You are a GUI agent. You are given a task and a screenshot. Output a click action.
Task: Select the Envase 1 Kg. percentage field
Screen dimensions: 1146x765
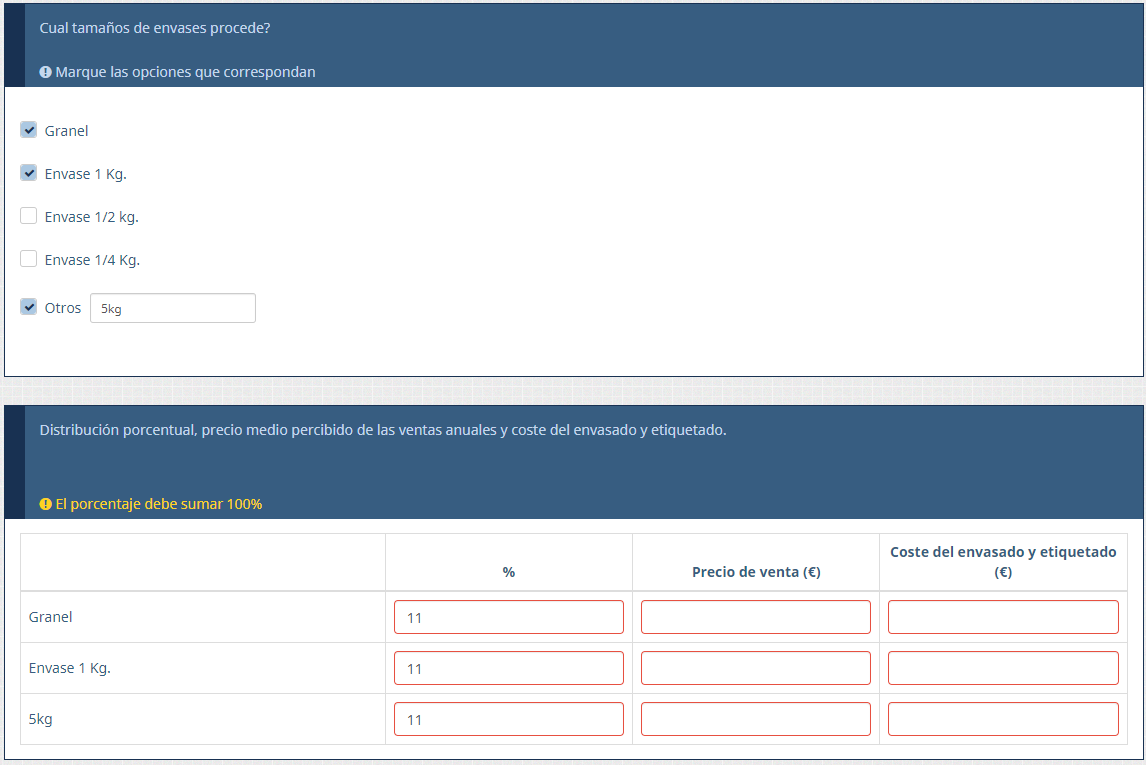click(x=508, y=668)
